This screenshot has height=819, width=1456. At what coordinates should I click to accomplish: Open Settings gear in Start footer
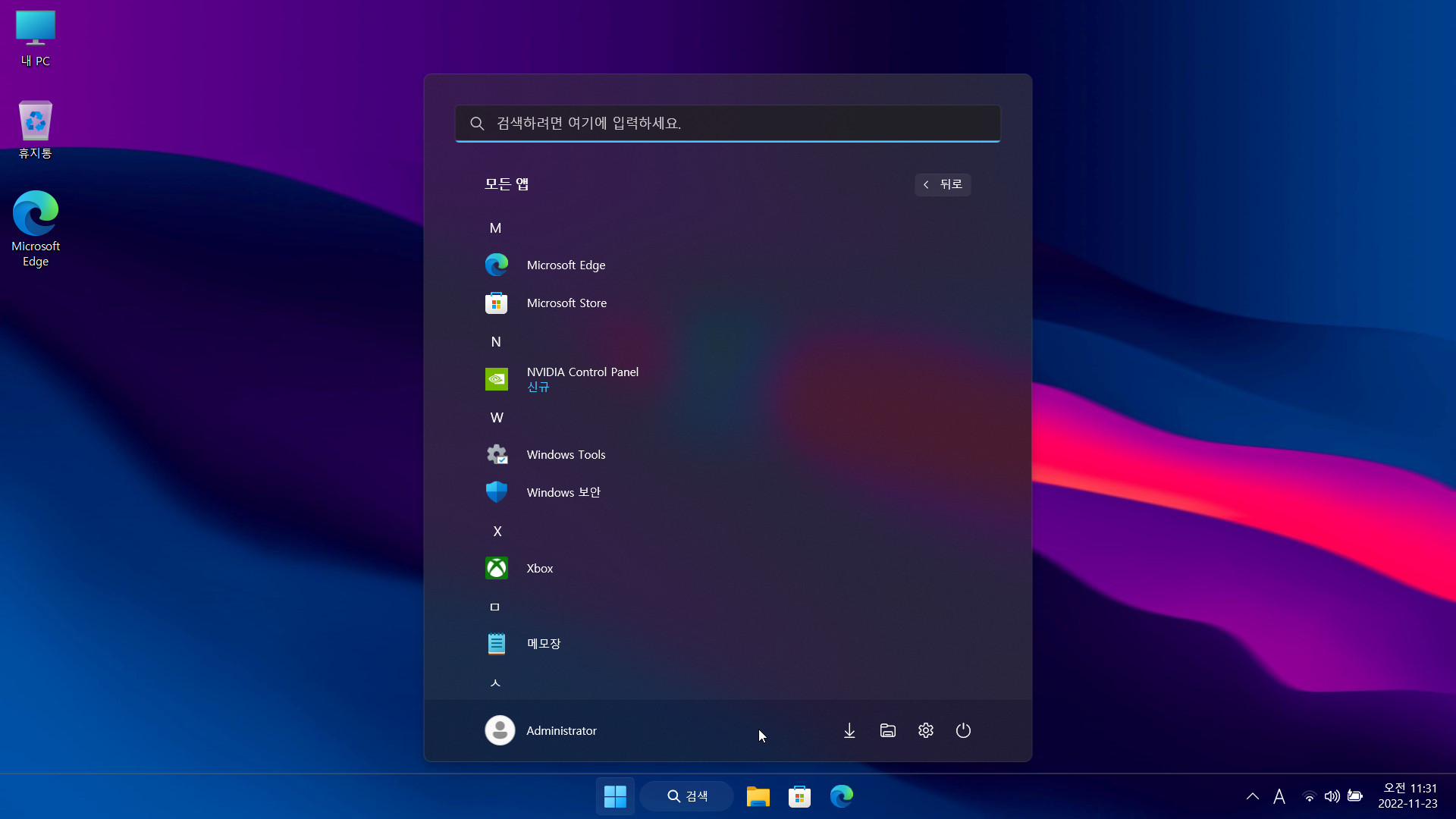tap(926, 730)
